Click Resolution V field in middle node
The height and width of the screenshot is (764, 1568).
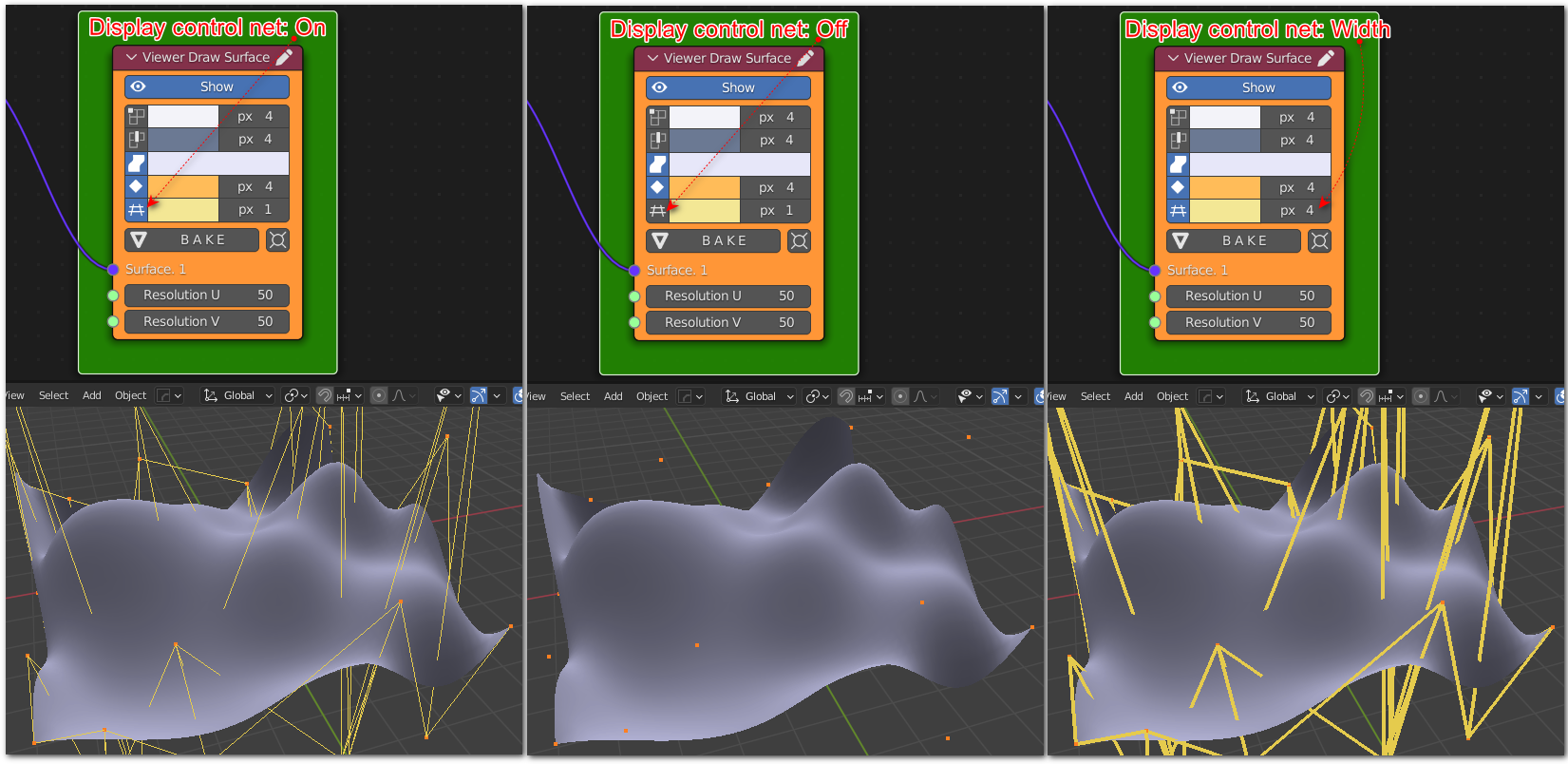click(728, 323)
